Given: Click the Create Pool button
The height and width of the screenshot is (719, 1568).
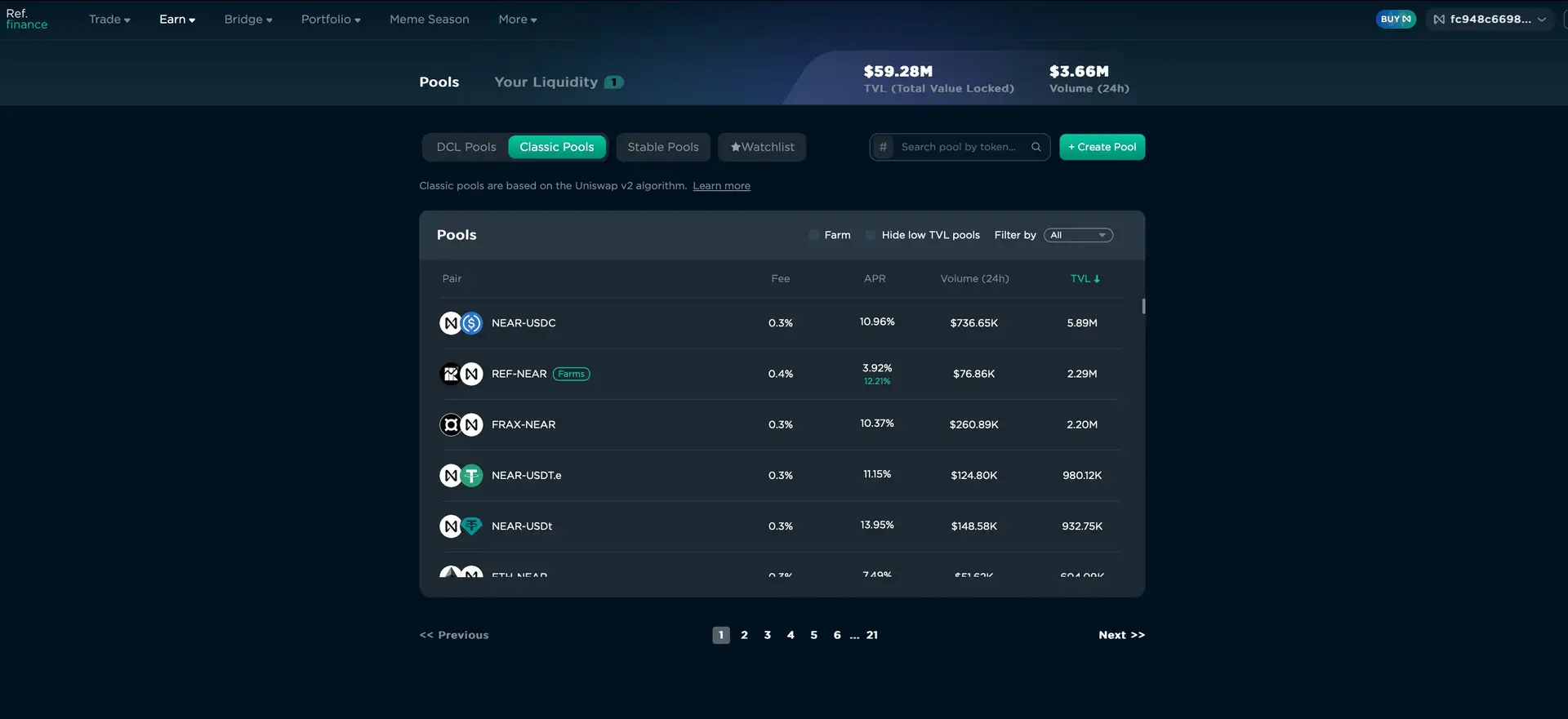Looking at the screenshot, I should (x=1102, y=147).
